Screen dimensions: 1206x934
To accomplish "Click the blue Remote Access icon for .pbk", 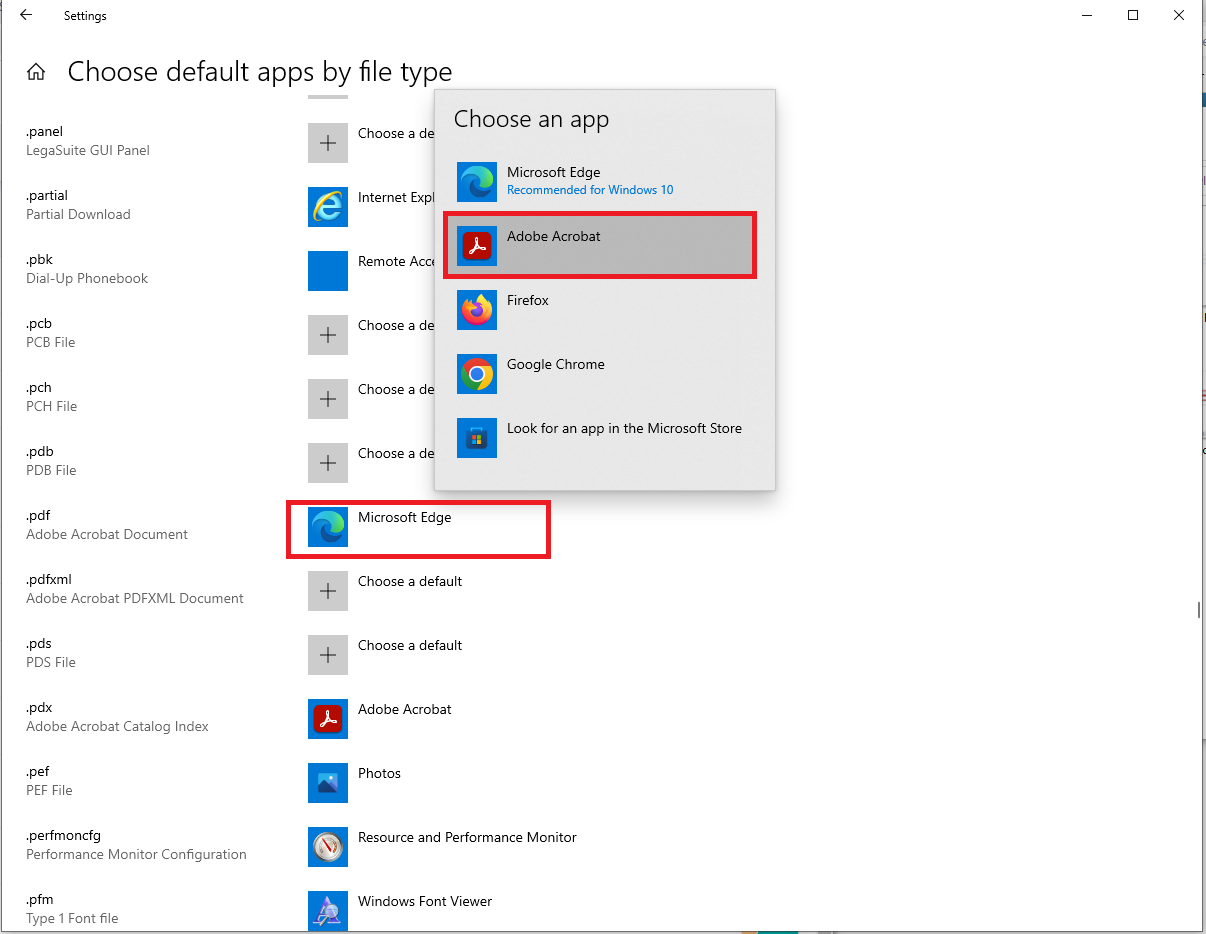I will (x=328, y=271).
